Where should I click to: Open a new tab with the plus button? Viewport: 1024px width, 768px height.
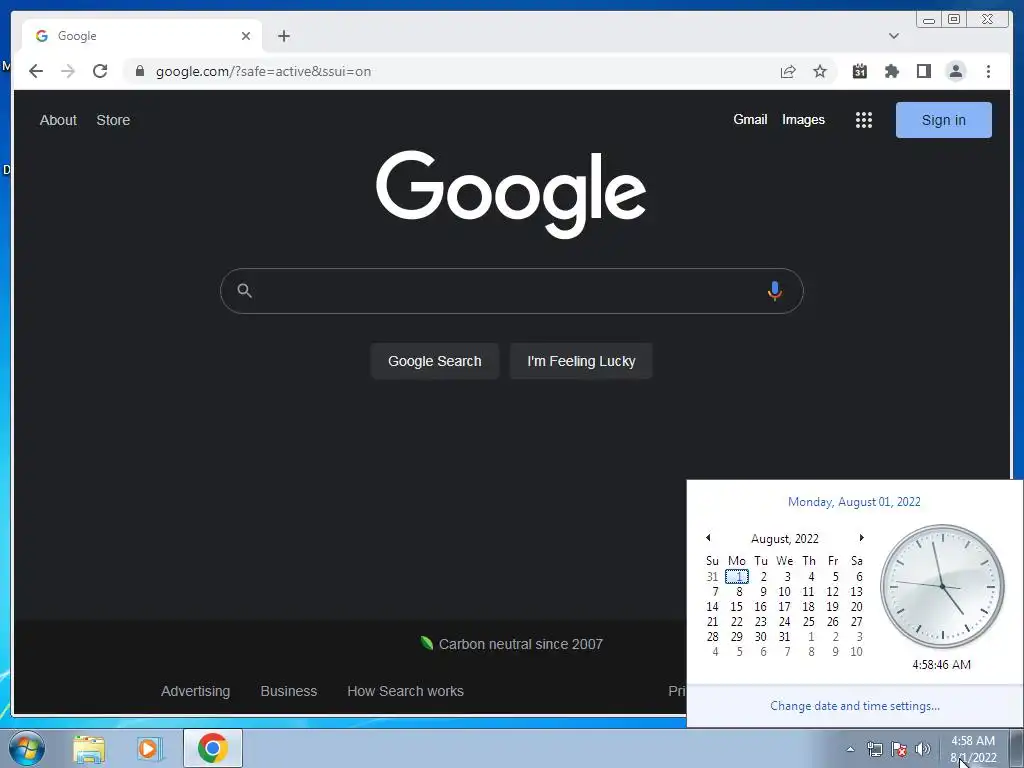(x=283, y=36)
